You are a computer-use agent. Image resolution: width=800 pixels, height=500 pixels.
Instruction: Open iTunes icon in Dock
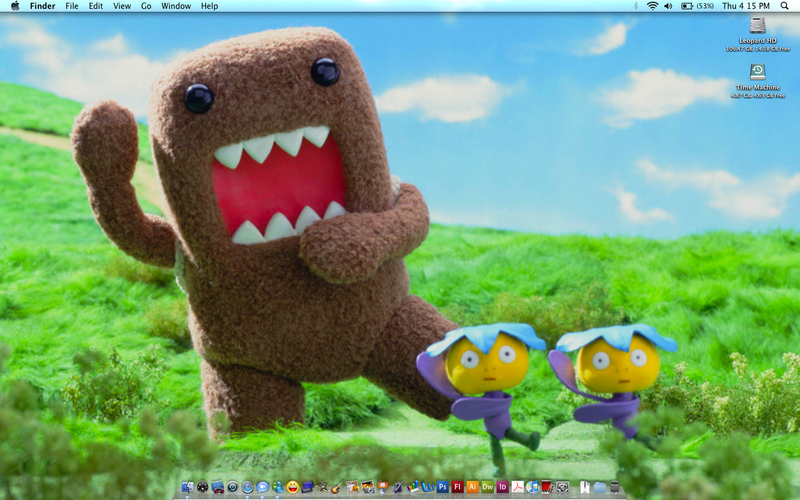(x=532, y=487)
